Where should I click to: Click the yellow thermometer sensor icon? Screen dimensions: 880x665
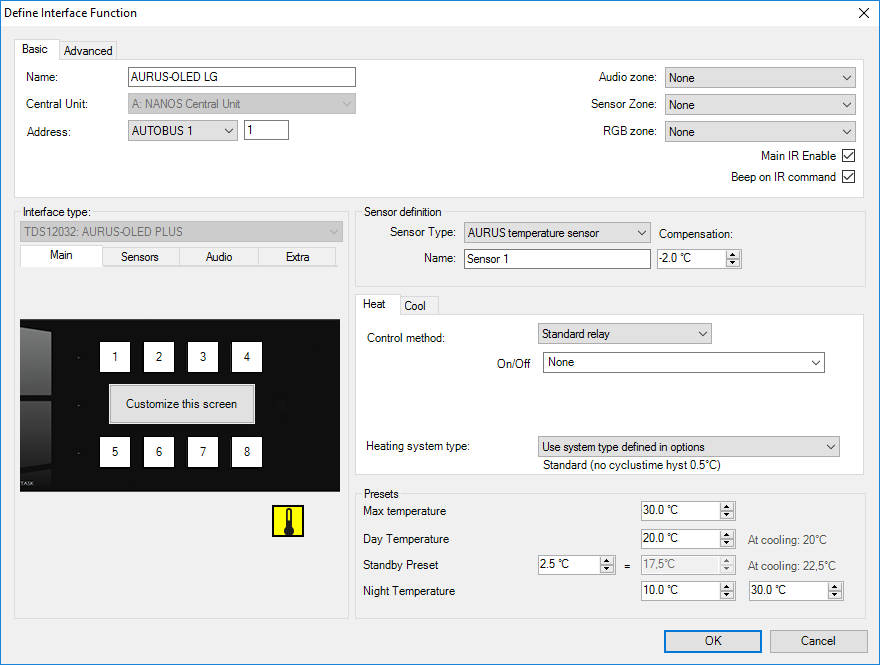click(x=288, y=521)
